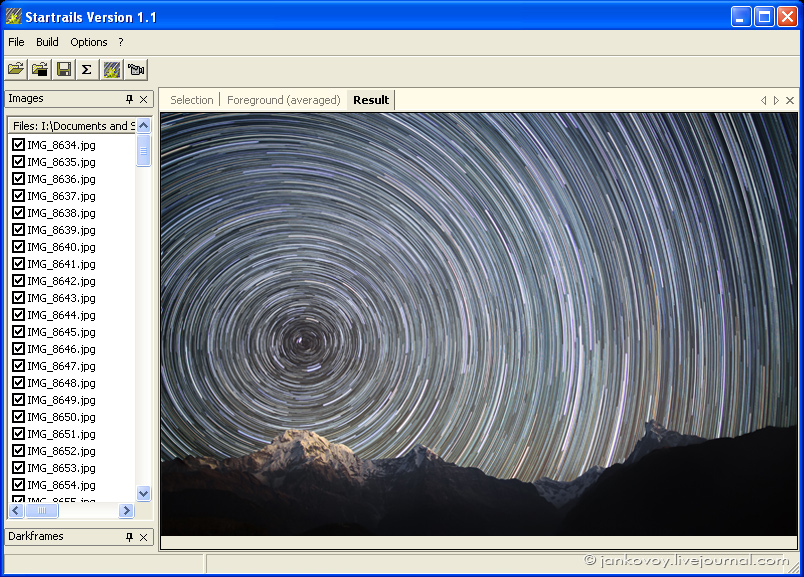Close the Result tab view
The image size is (804, 577).
[x=790, y=100]
